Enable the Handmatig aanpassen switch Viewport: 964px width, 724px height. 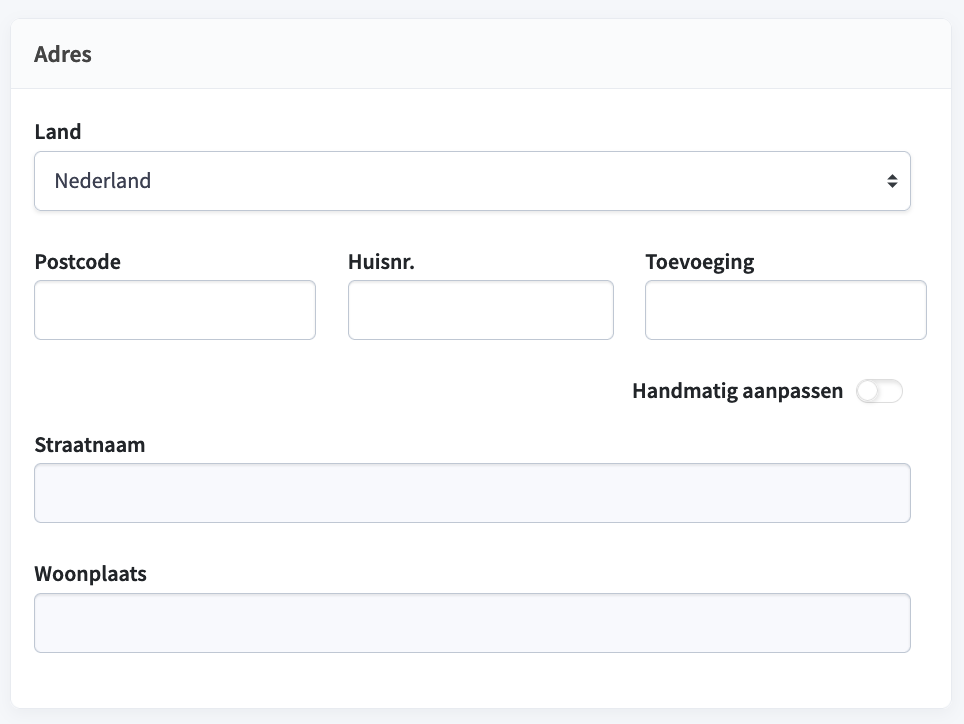879,391
